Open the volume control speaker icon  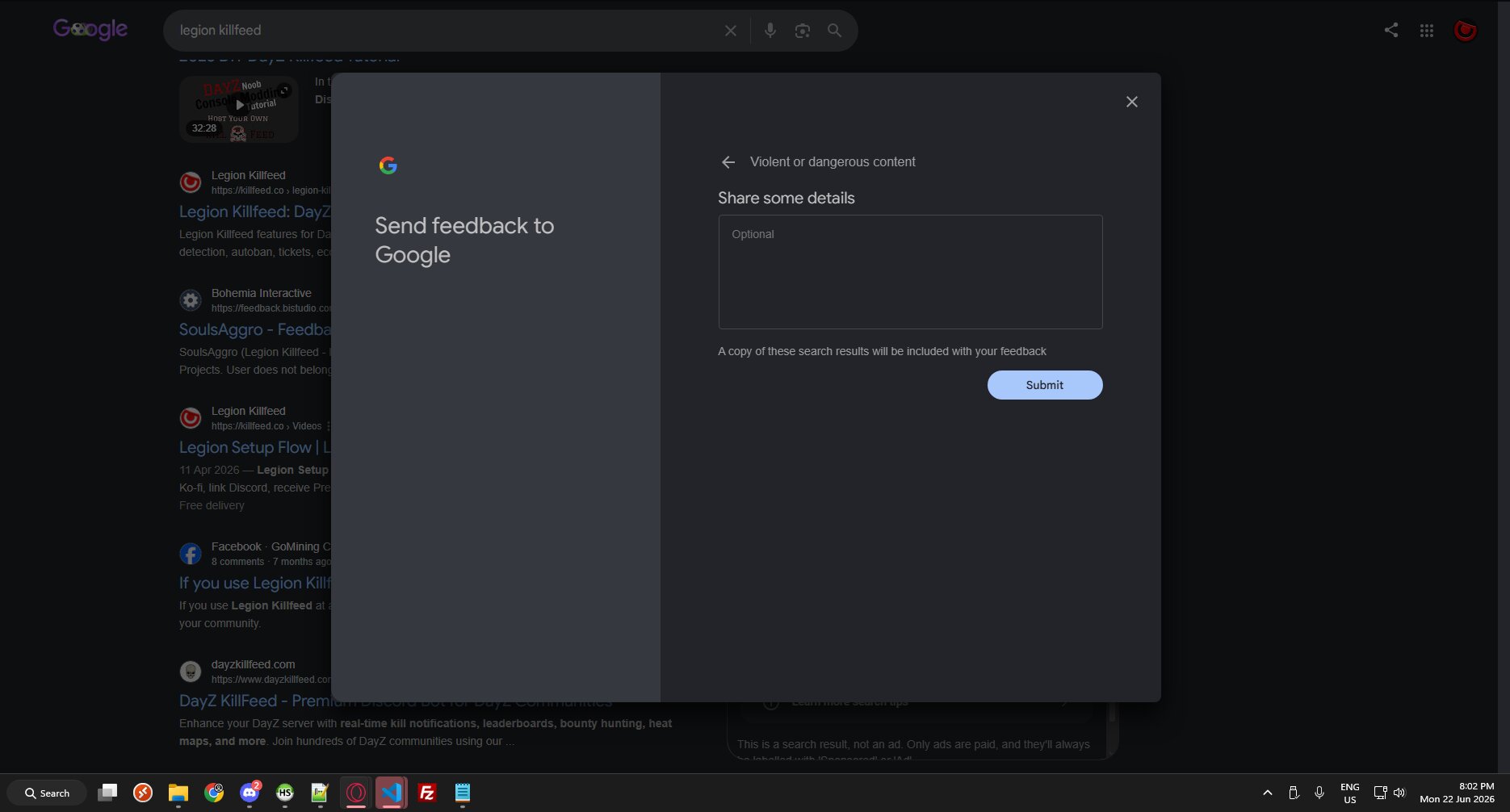[x=1399, y=793]
